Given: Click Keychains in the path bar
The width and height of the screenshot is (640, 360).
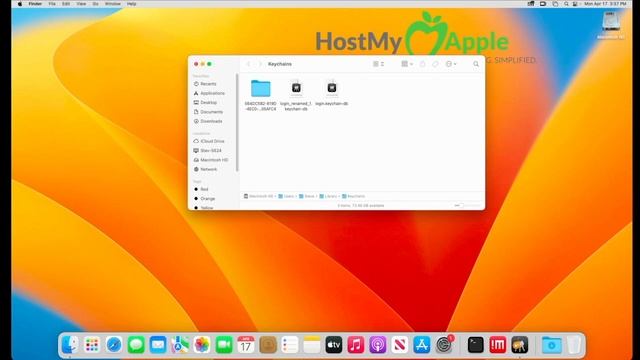Looking at the screenshot, I should tap(353, 196).
